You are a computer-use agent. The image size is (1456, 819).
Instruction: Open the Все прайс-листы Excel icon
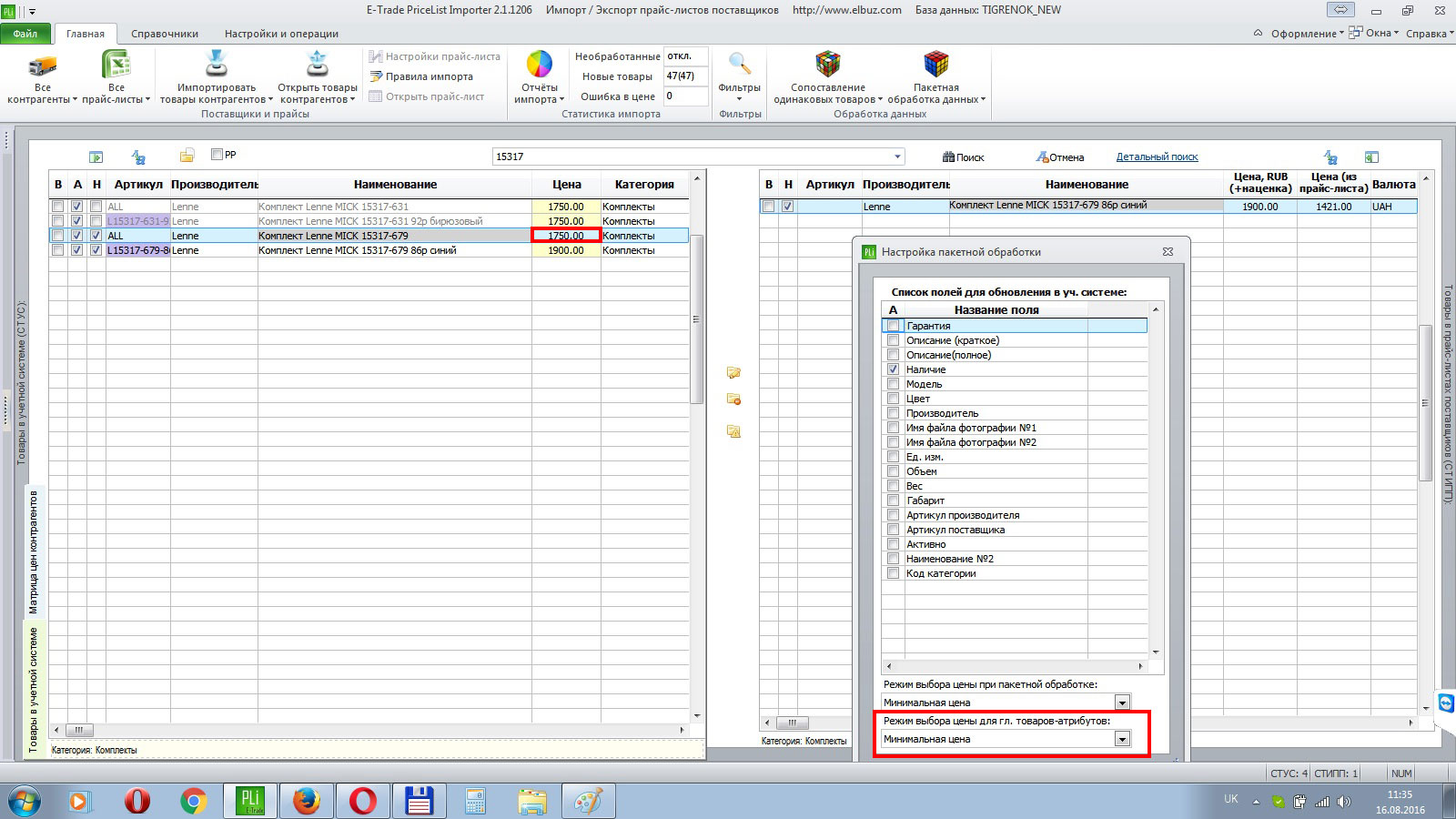click(x=116, y=66)
